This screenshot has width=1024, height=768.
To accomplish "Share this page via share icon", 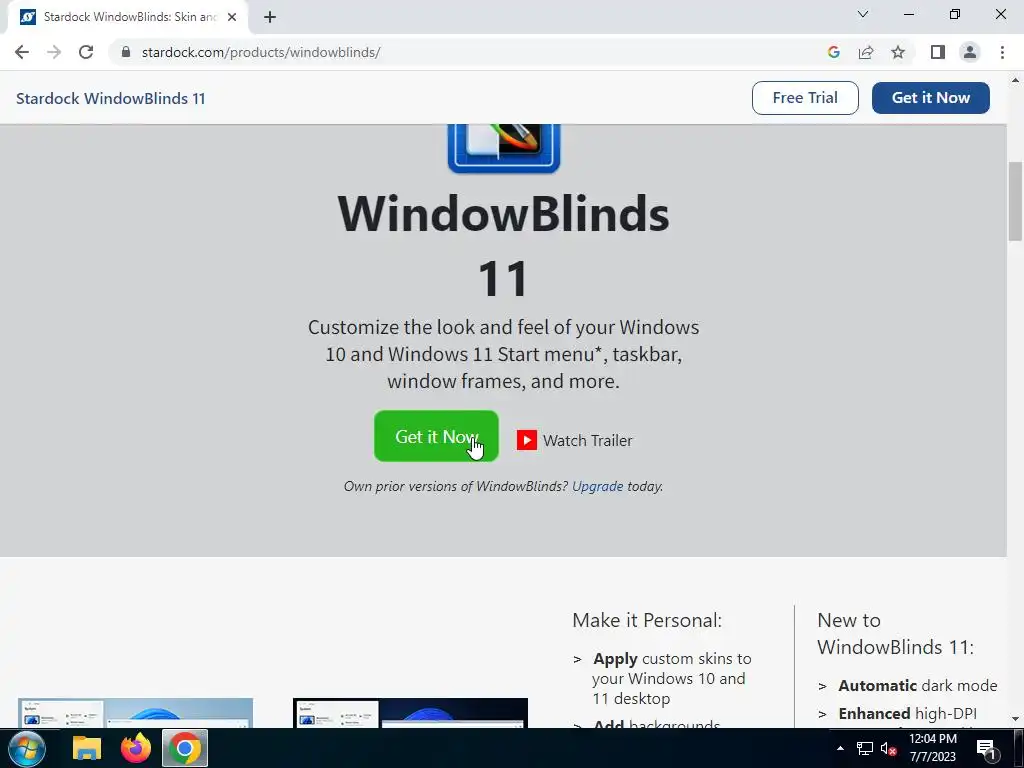I will (866, 52).
